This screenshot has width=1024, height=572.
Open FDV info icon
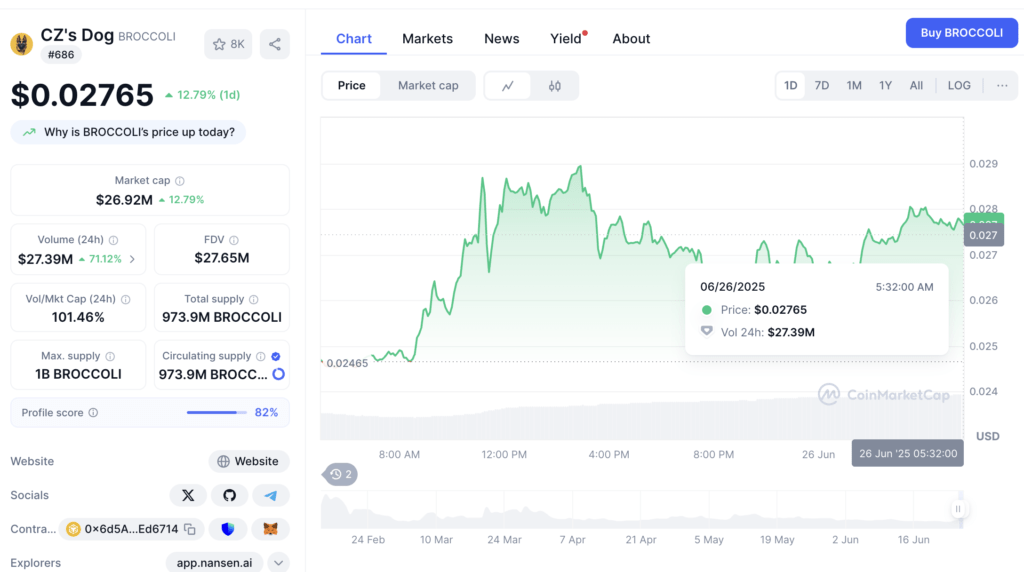click(x=234, y=240)
